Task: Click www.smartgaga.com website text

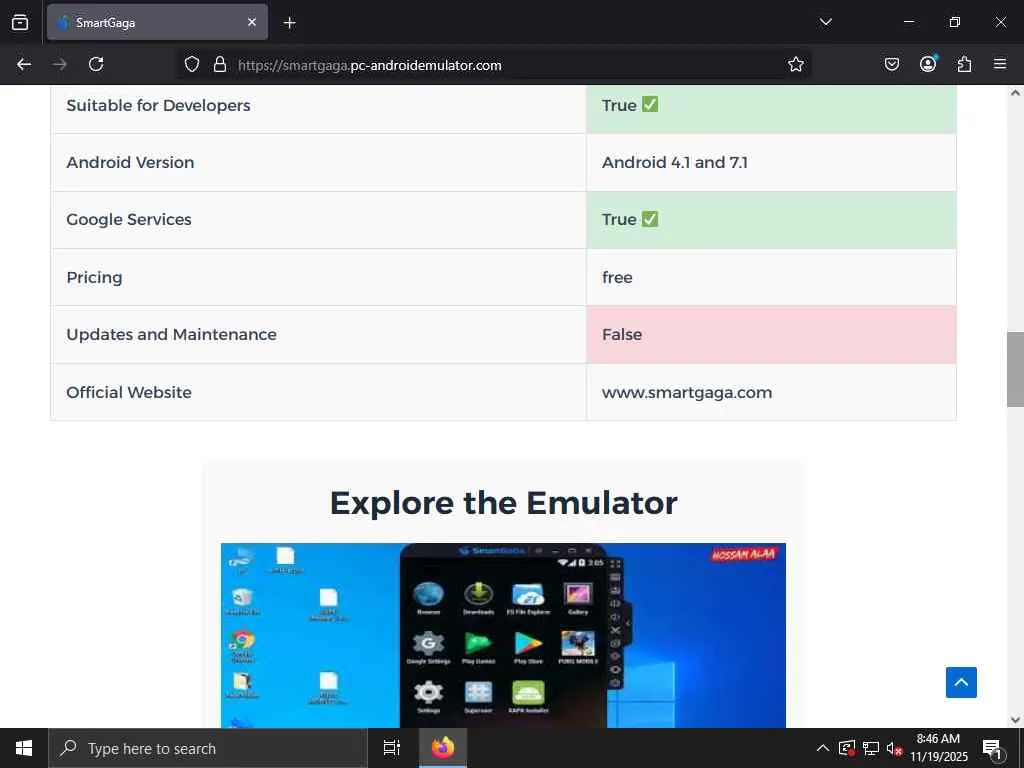Action: coord(687,392)
